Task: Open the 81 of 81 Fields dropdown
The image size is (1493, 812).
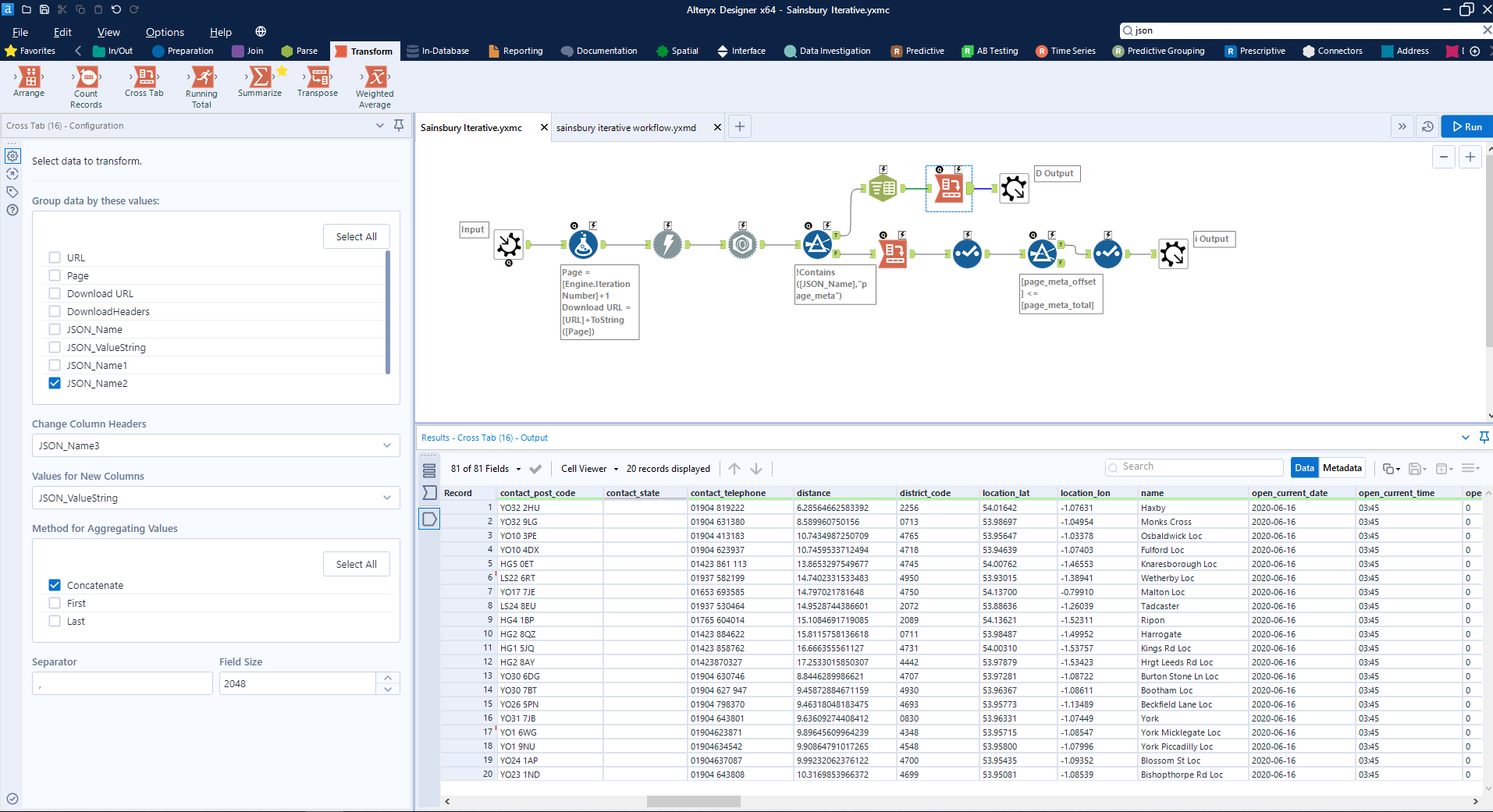Action: 485,469
